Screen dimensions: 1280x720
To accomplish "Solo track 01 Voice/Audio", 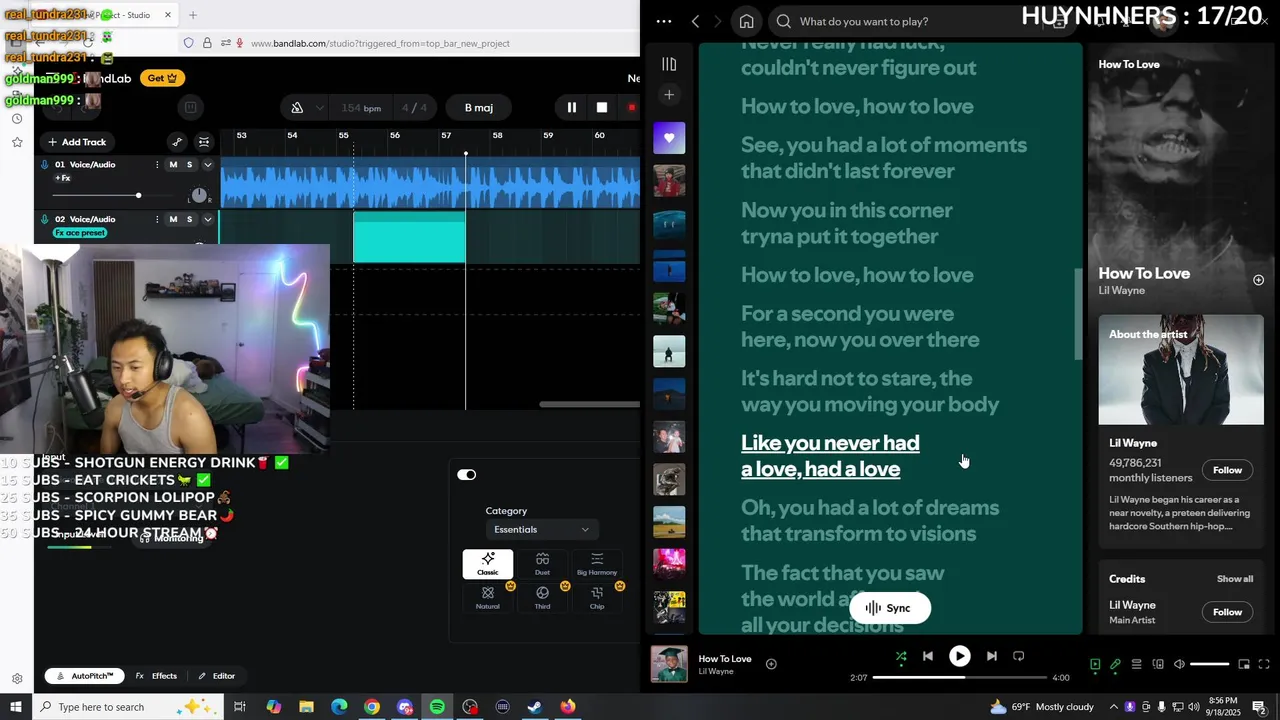I will 189,165.
